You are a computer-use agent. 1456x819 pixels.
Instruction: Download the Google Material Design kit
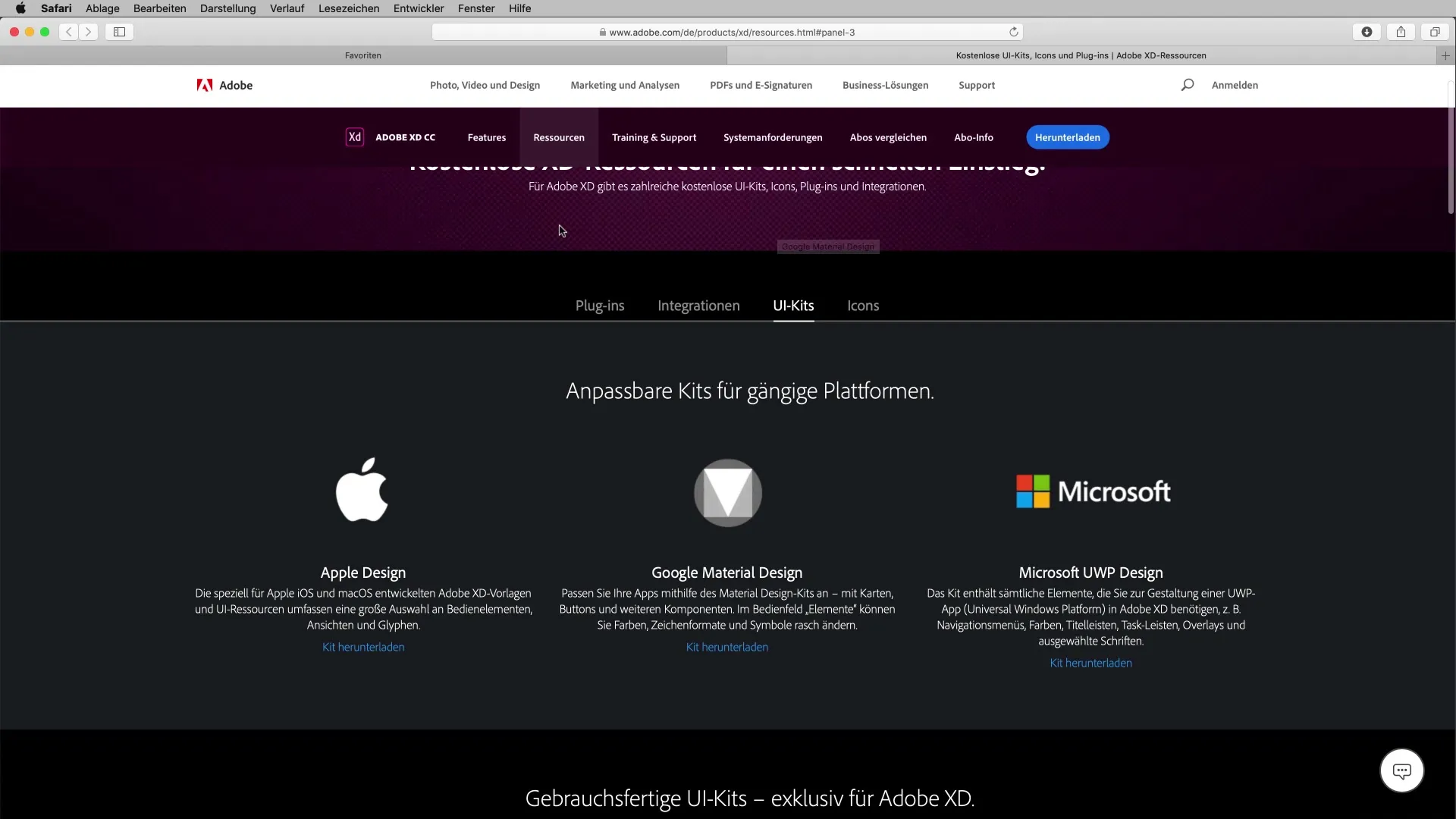(727, 647)
